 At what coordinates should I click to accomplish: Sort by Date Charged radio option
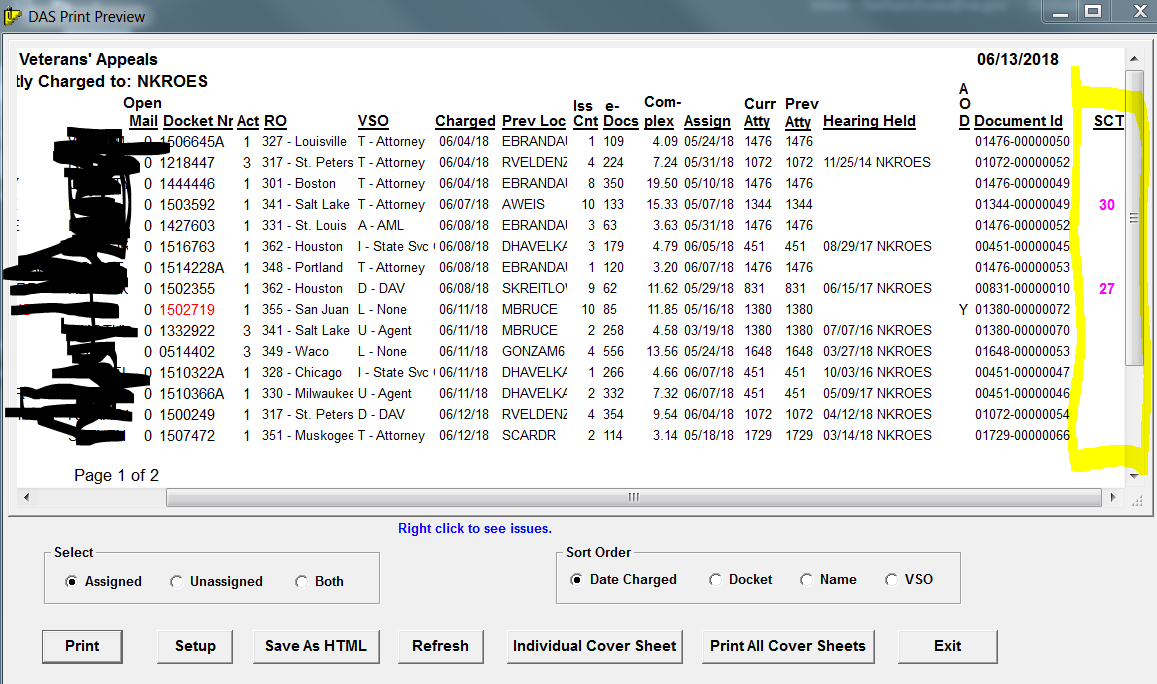576,579
